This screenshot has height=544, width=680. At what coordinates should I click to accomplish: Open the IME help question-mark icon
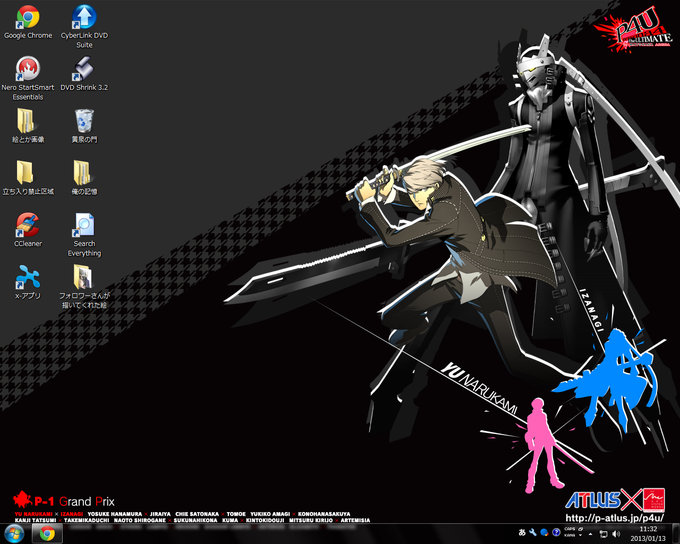[x=556, y=532]
